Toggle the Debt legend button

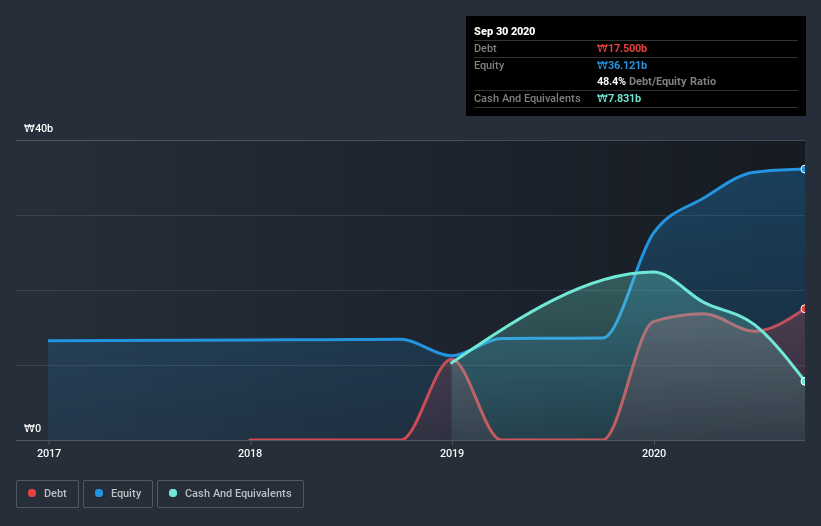pos(48,494)
